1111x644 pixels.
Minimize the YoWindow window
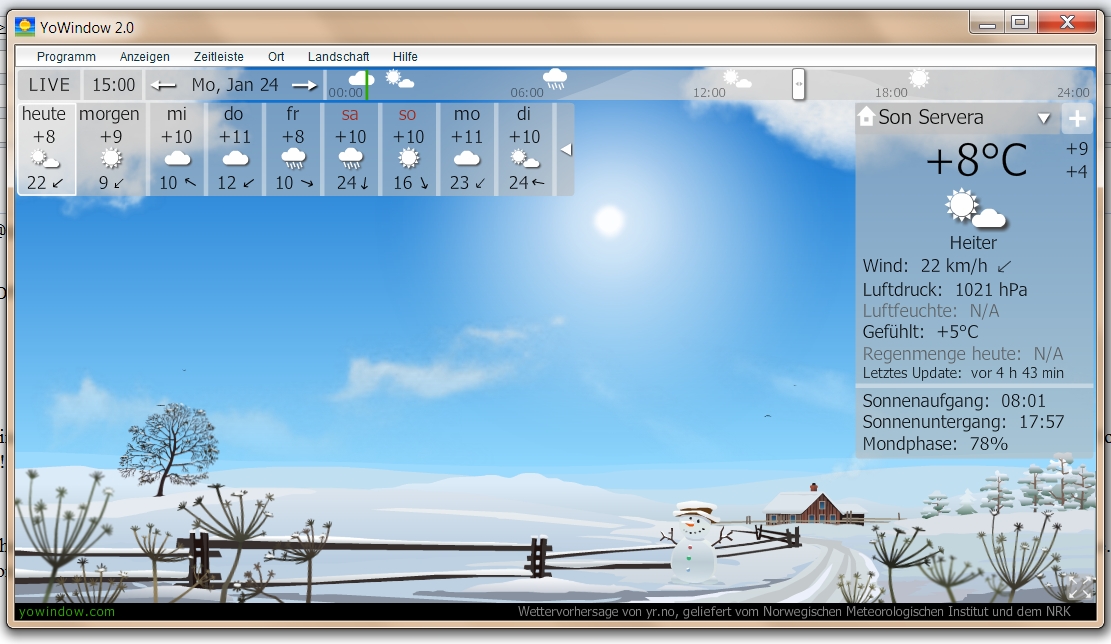(987, 23)
